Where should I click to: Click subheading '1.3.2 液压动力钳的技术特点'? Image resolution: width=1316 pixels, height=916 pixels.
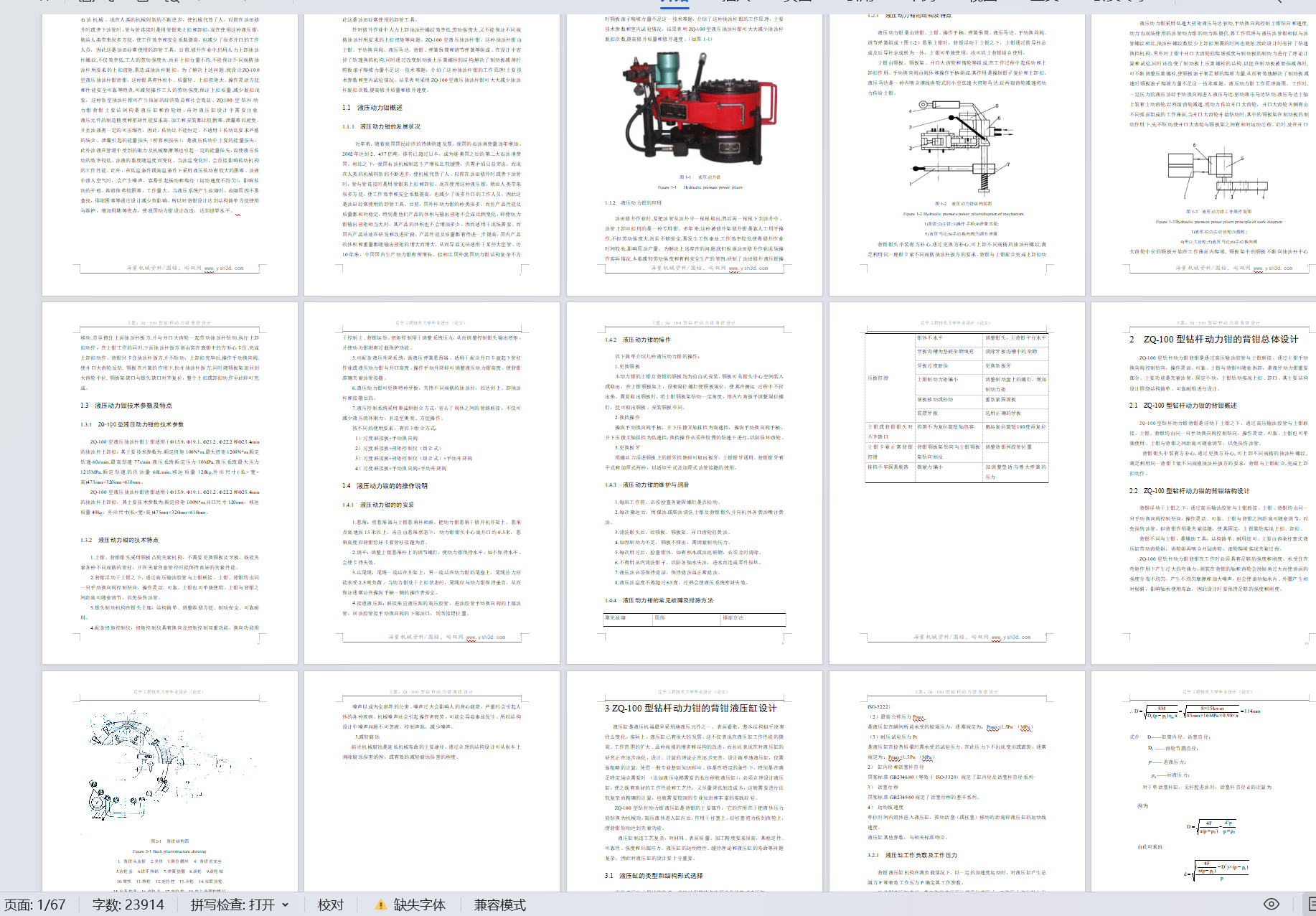tap(119, 540)
